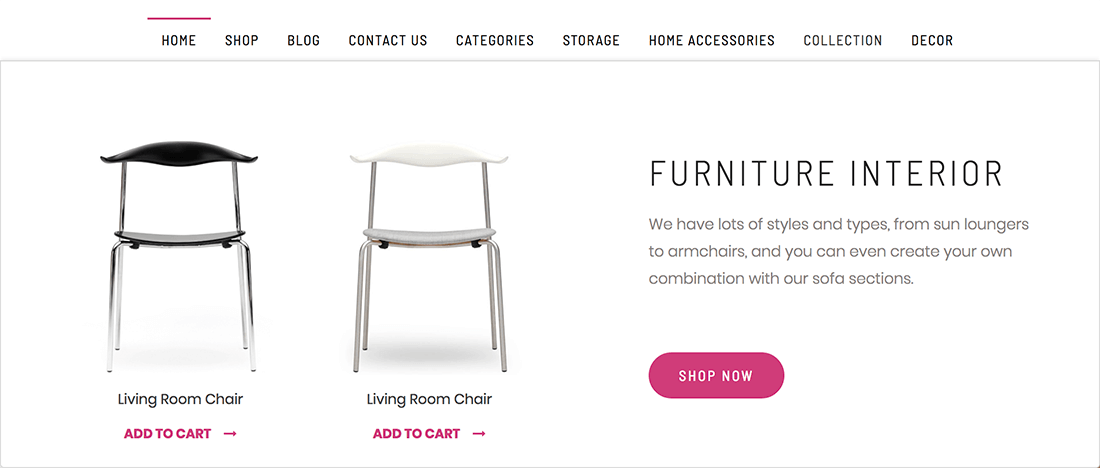This screenshot has height=468, width=1100.
Task: Click Add to Cart under the white chair
Action: click(x=416, y=434)
